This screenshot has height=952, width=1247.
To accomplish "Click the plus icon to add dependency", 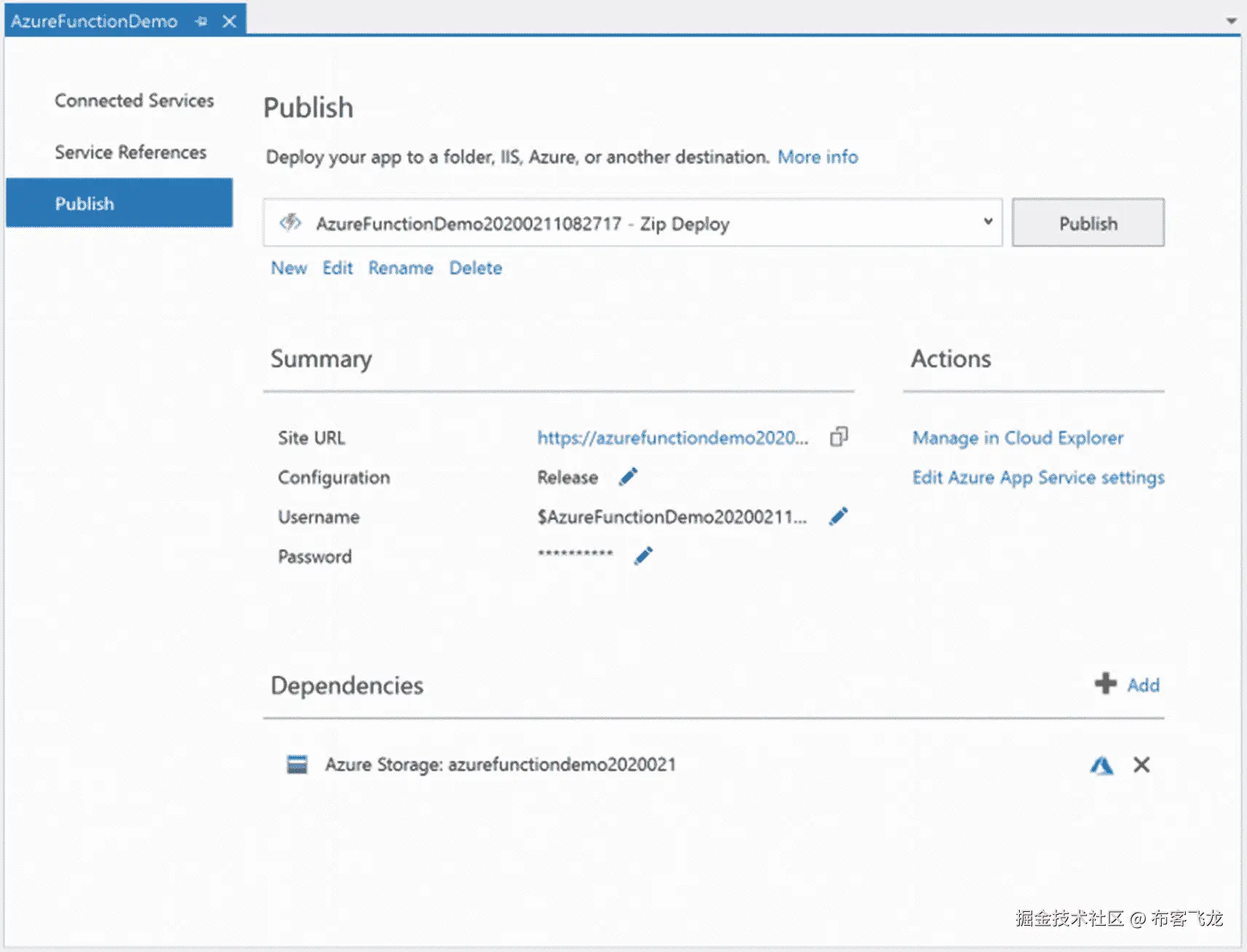I will coord(1105,683).
